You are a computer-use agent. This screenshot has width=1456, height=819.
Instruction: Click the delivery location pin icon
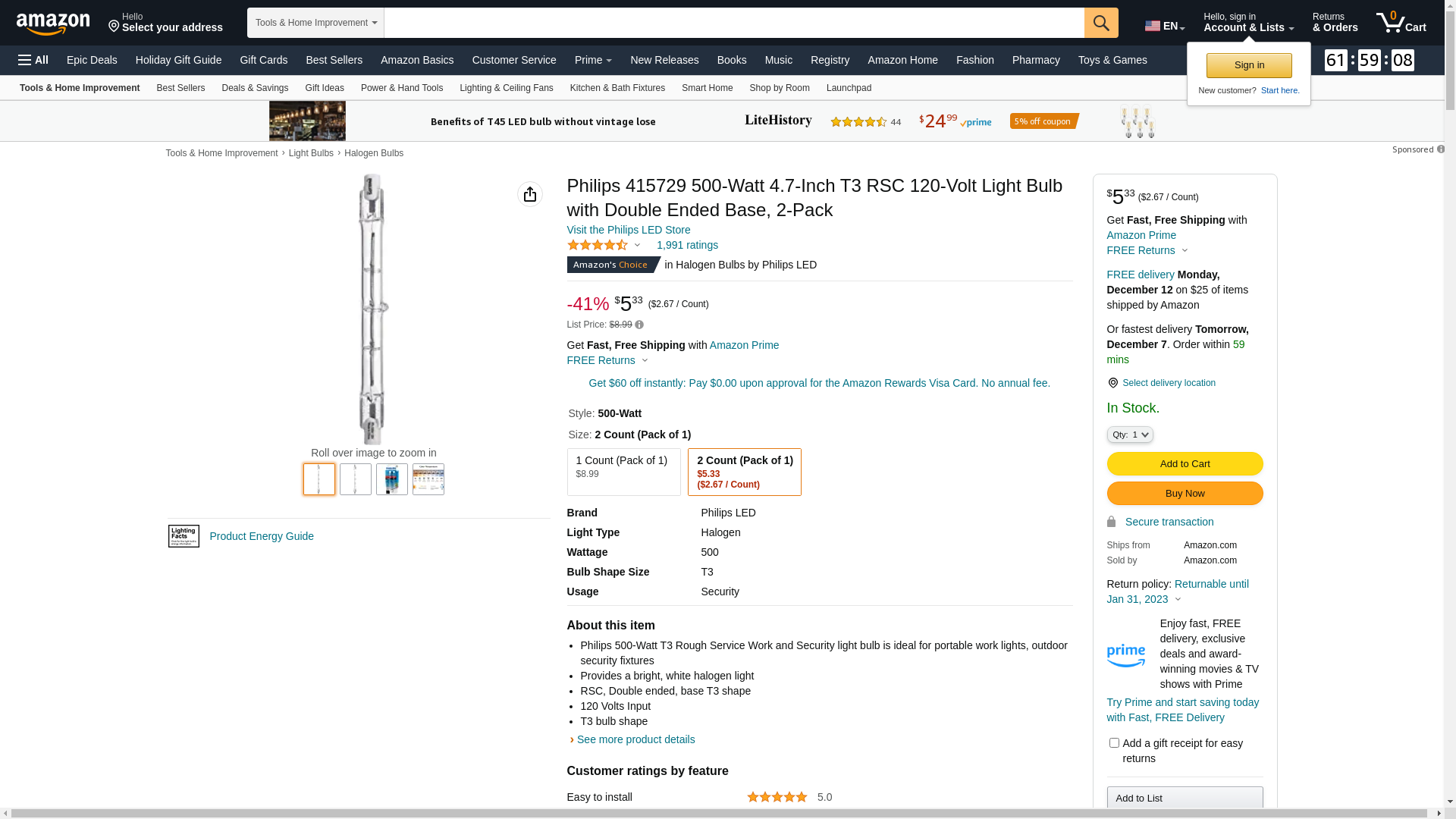click(1112, 383)
